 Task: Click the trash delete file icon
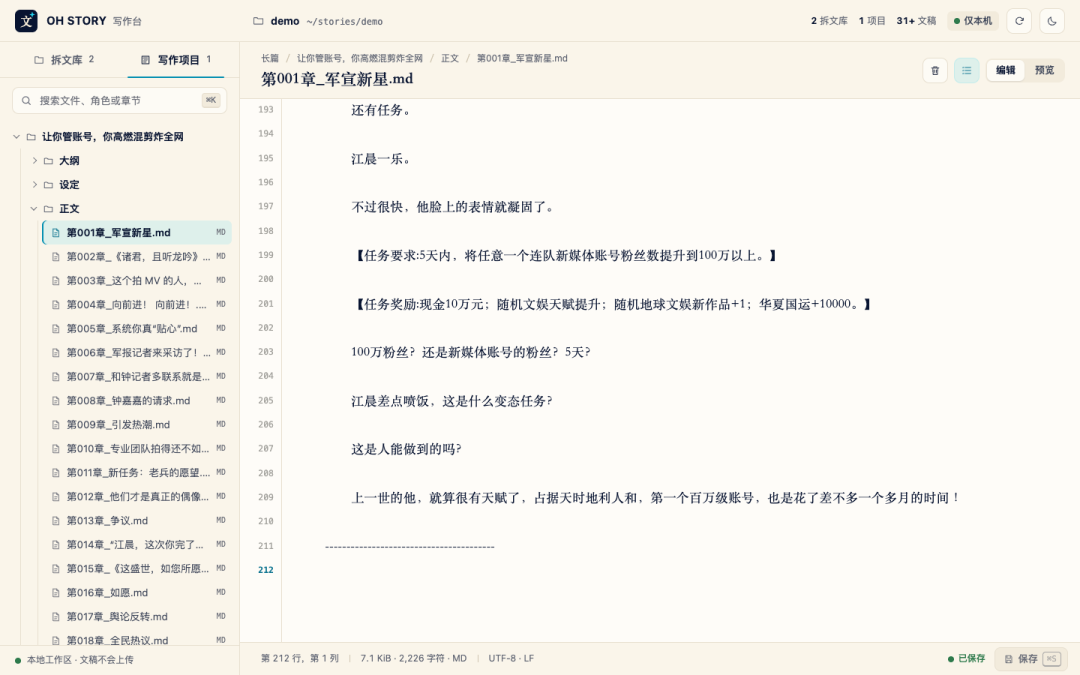tap(935, 70)
